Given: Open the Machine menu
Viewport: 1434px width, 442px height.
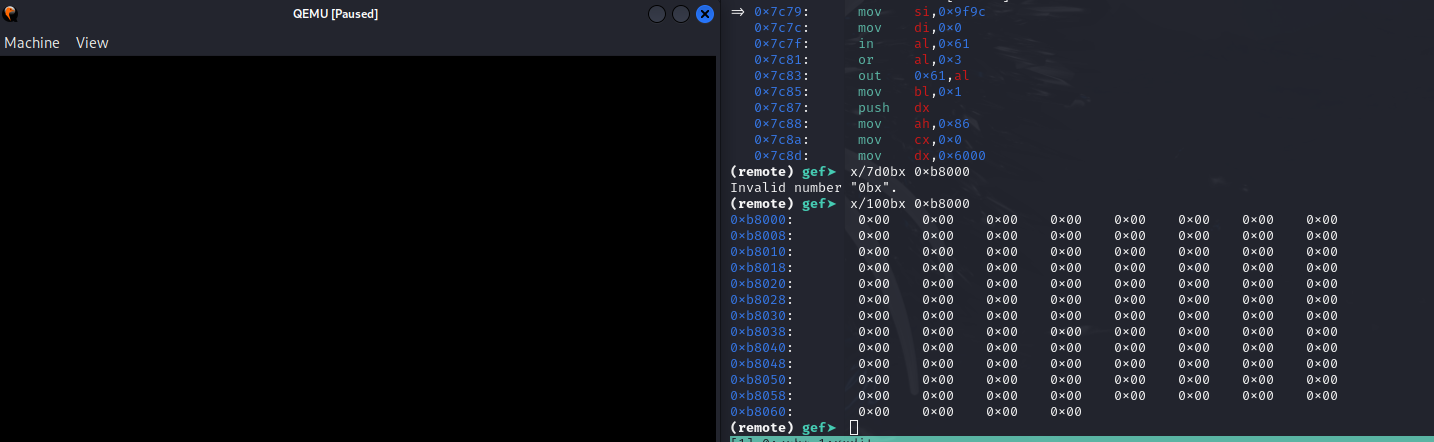Looking at the screenshot, I should coord(32,43).
